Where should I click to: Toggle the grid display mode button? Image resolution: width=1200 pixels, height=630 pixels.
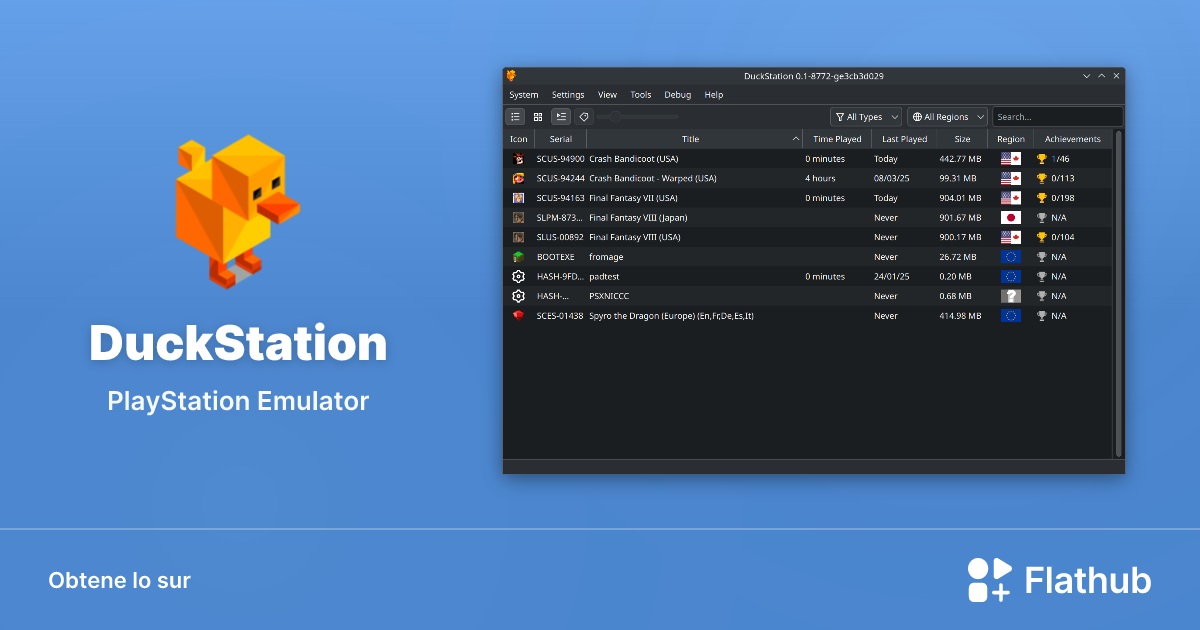pyautogui.click(x=538, y=116)
